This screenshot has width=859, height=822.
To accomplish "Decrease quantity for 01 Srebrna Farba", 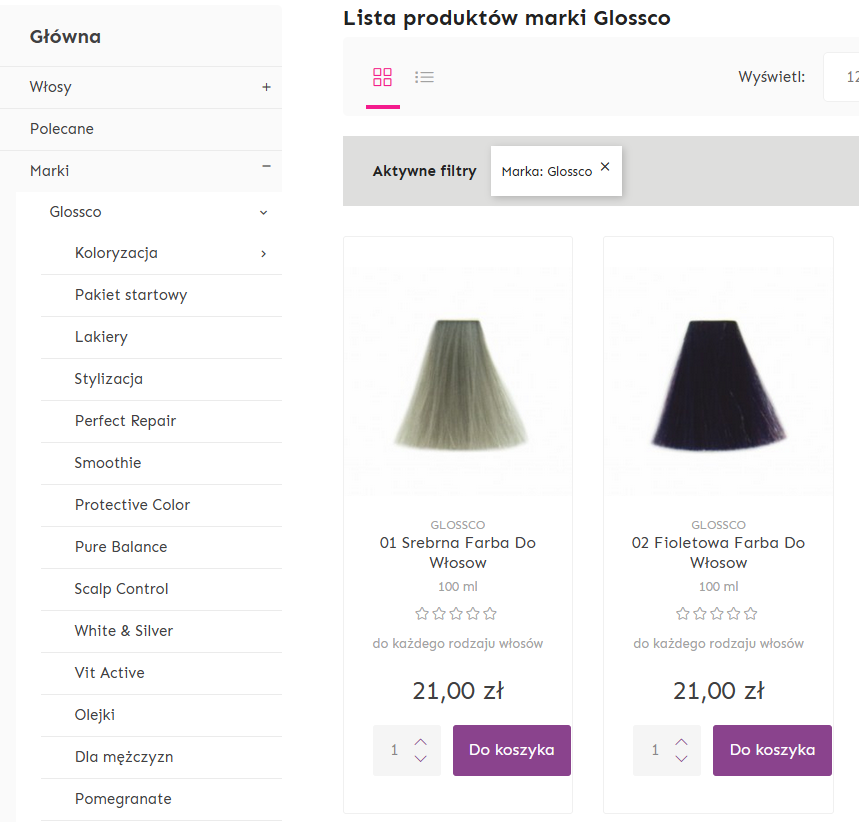I will 420,759.
